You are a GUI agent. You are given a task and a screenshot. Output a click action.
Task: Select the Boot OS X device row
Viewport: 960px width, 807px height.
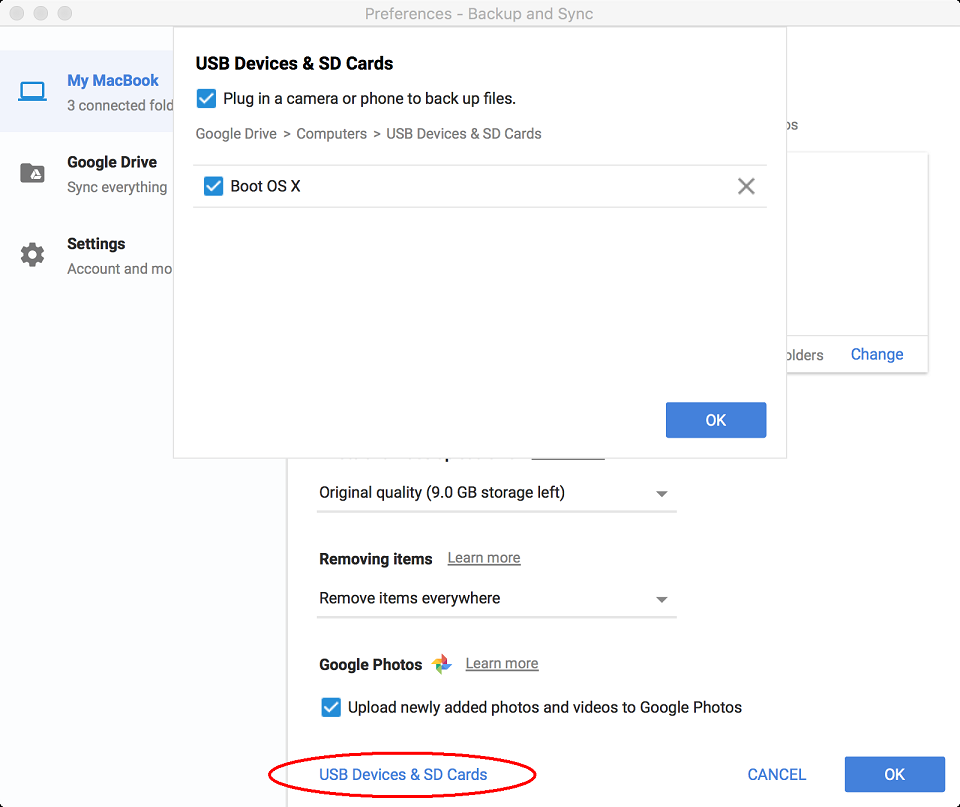[x=479, y=186]
